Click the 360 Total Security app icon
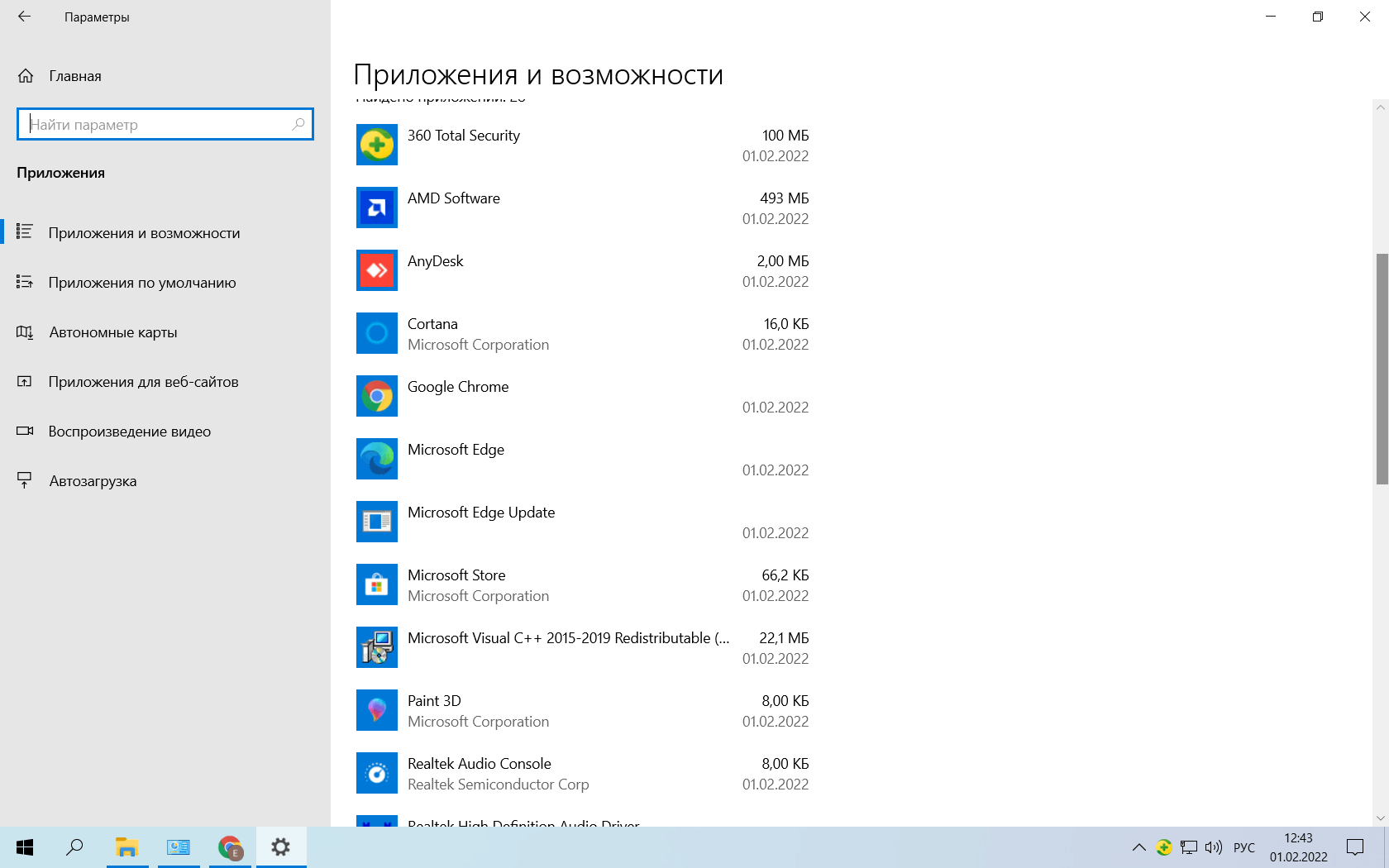1389x868 pixels. (x=377, y=145)
